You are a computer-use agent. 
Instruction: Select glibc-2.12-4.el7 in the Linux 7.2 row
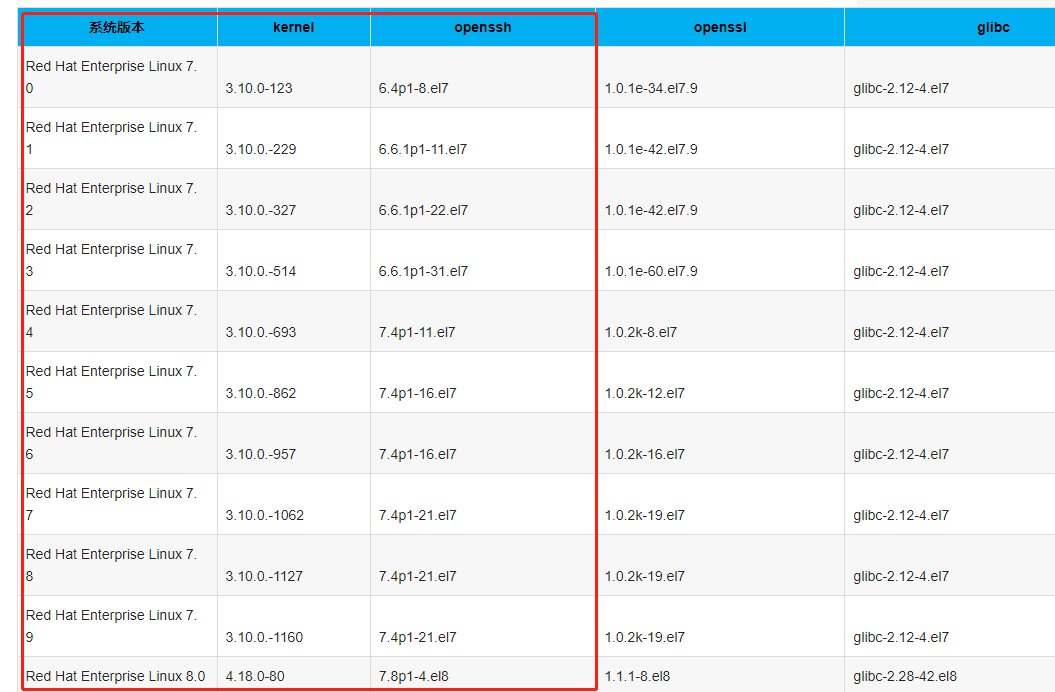coord(901,210)
